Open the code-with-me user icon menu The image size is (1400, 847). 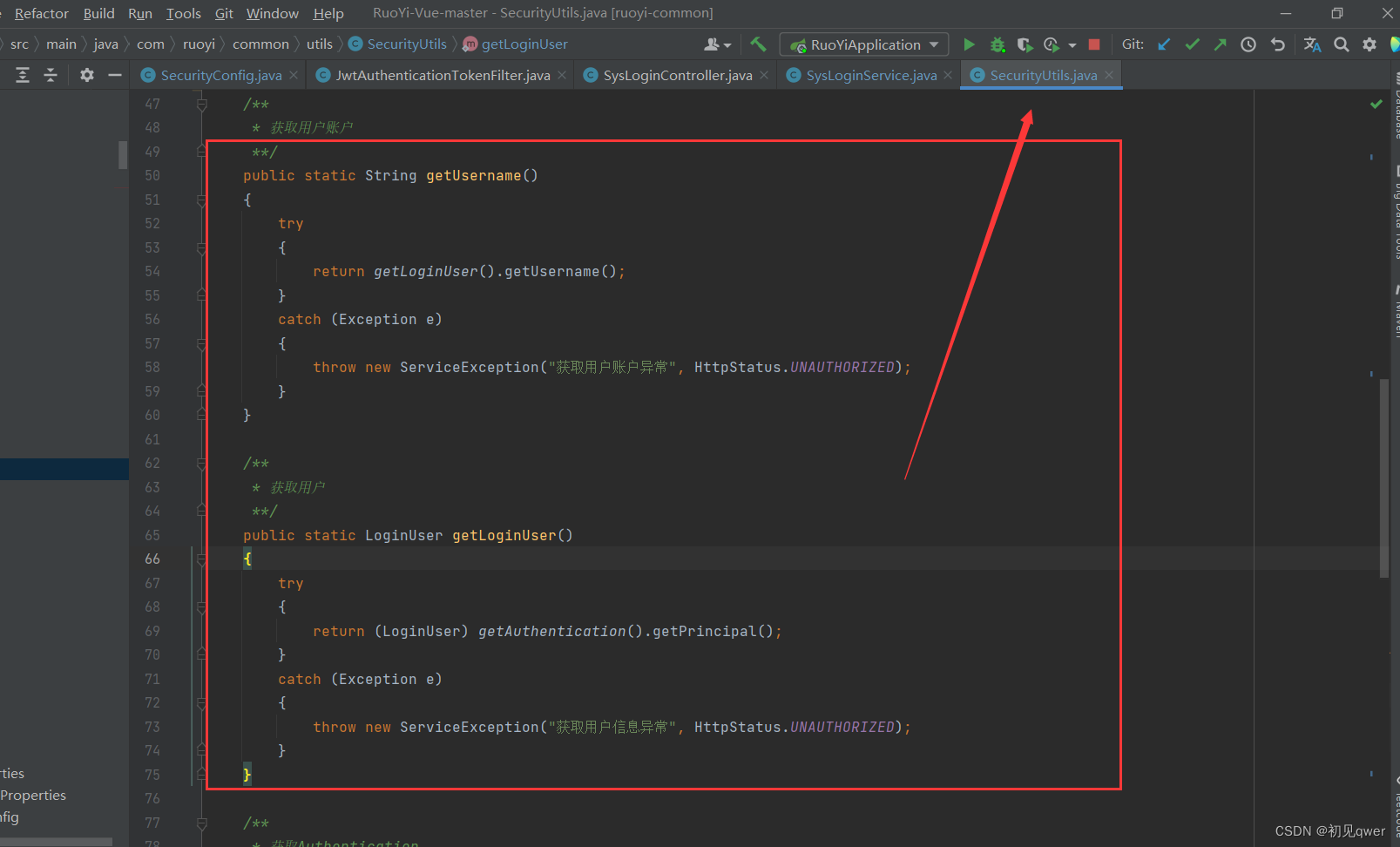tap(717, 44)
